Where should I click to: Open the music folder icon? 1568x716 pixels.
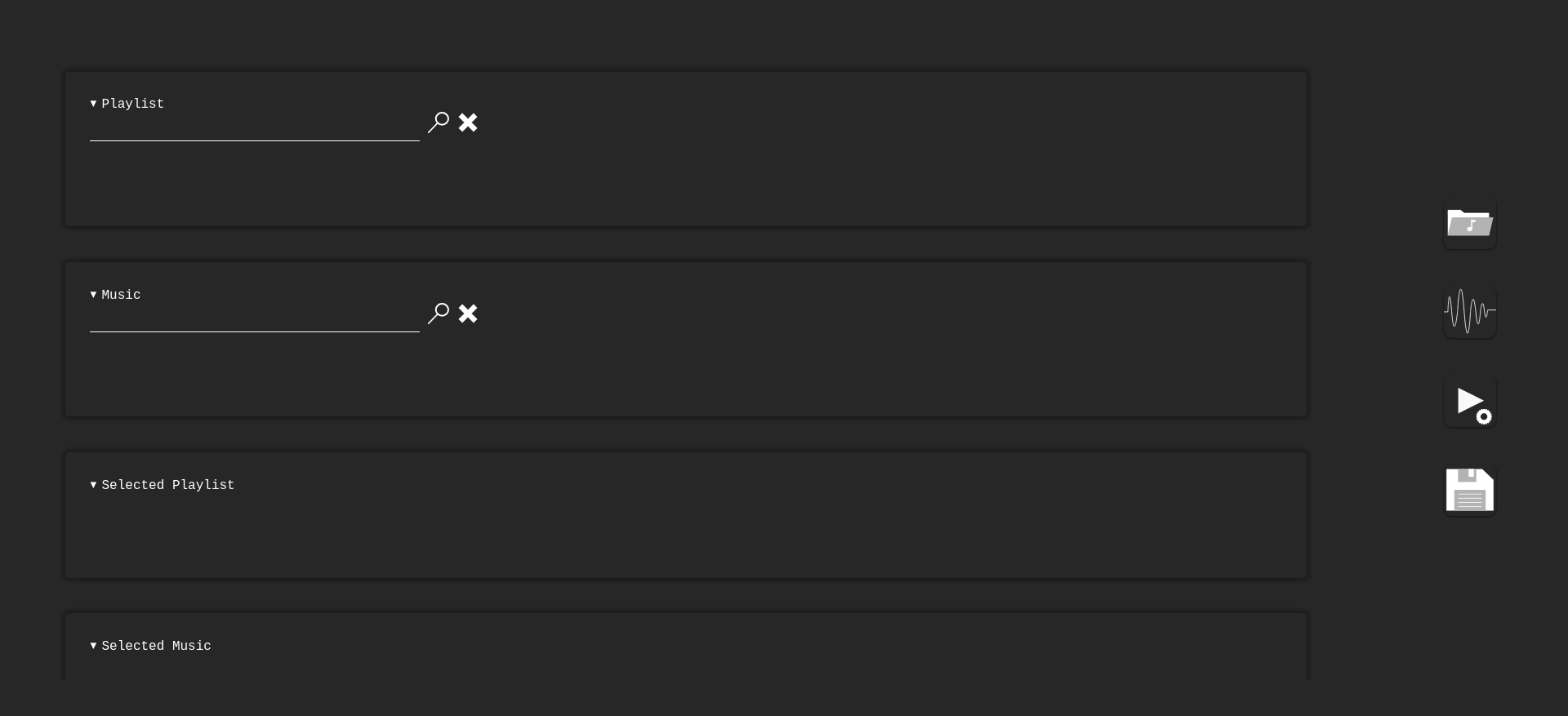pos(1469,223)
